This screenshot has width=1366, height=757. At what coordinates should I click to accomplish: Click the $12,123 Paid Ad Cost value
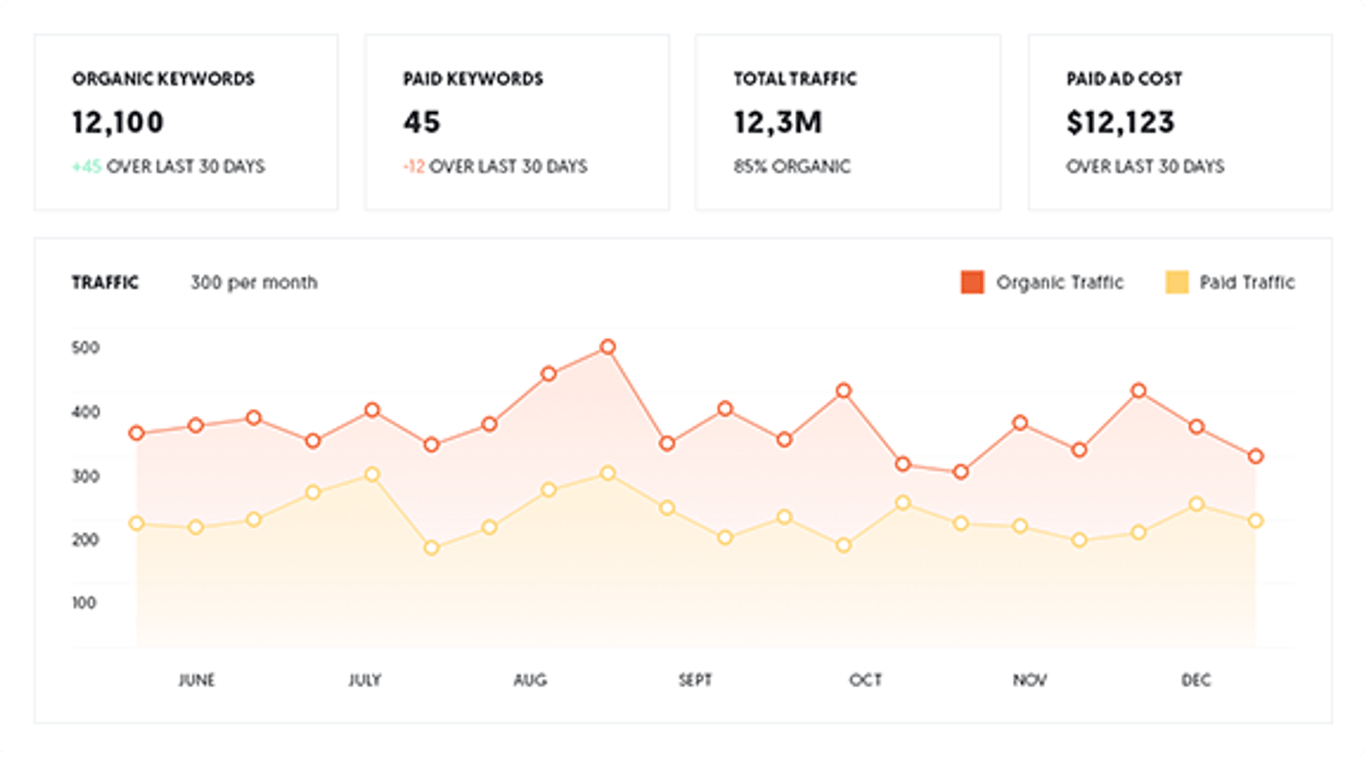(1121, 121)
